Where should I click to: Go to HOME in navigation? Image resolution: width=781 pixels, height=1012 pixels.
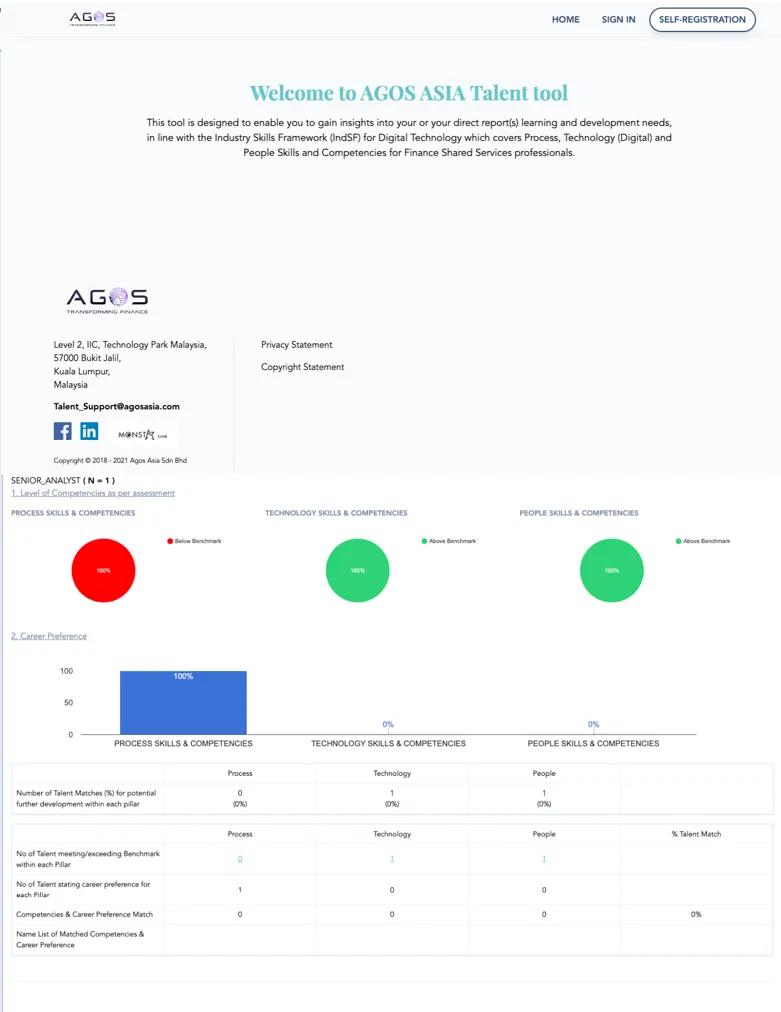pos(565,19)
